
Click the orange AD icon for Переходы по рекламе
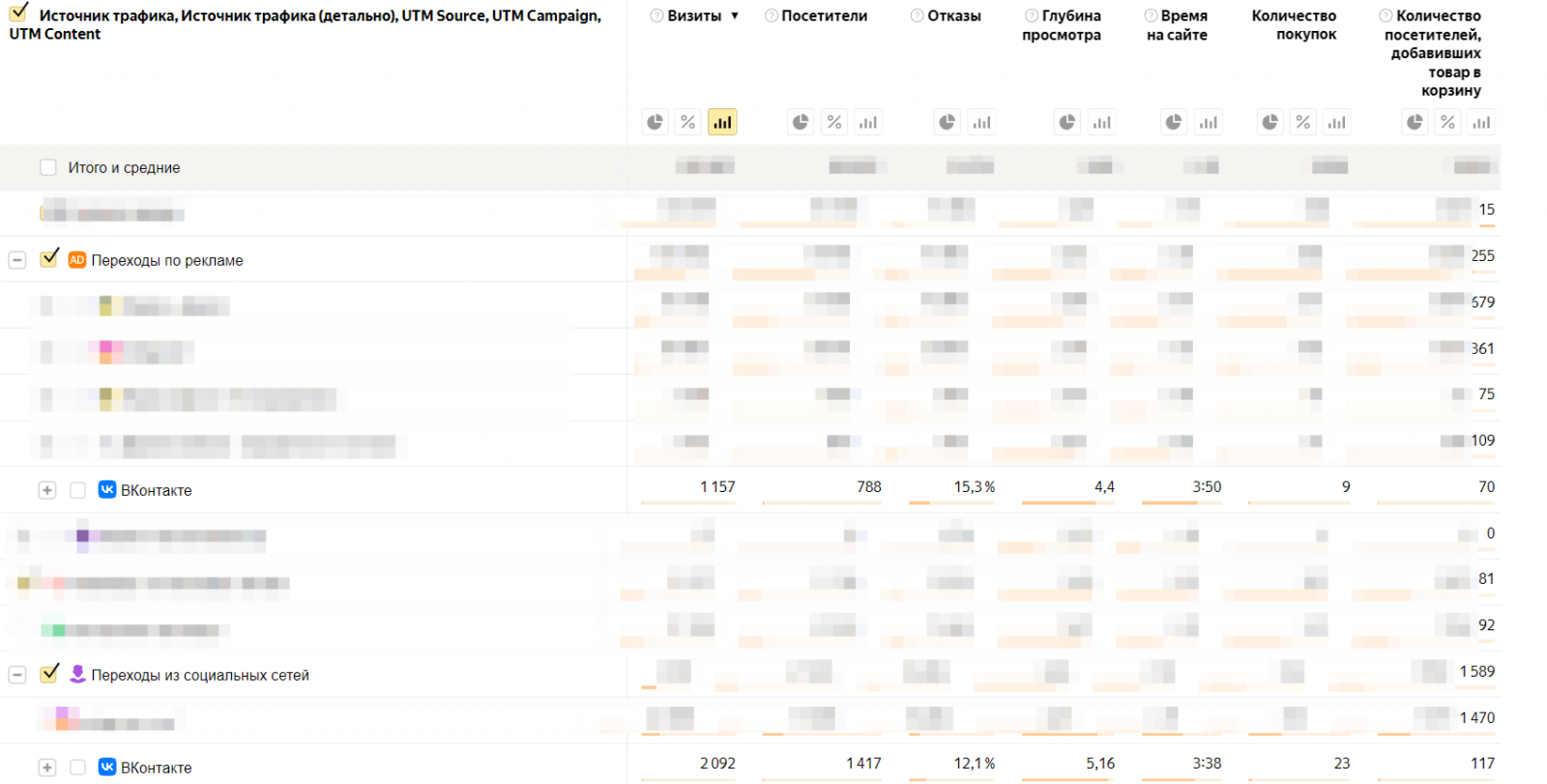pos(77,260)
